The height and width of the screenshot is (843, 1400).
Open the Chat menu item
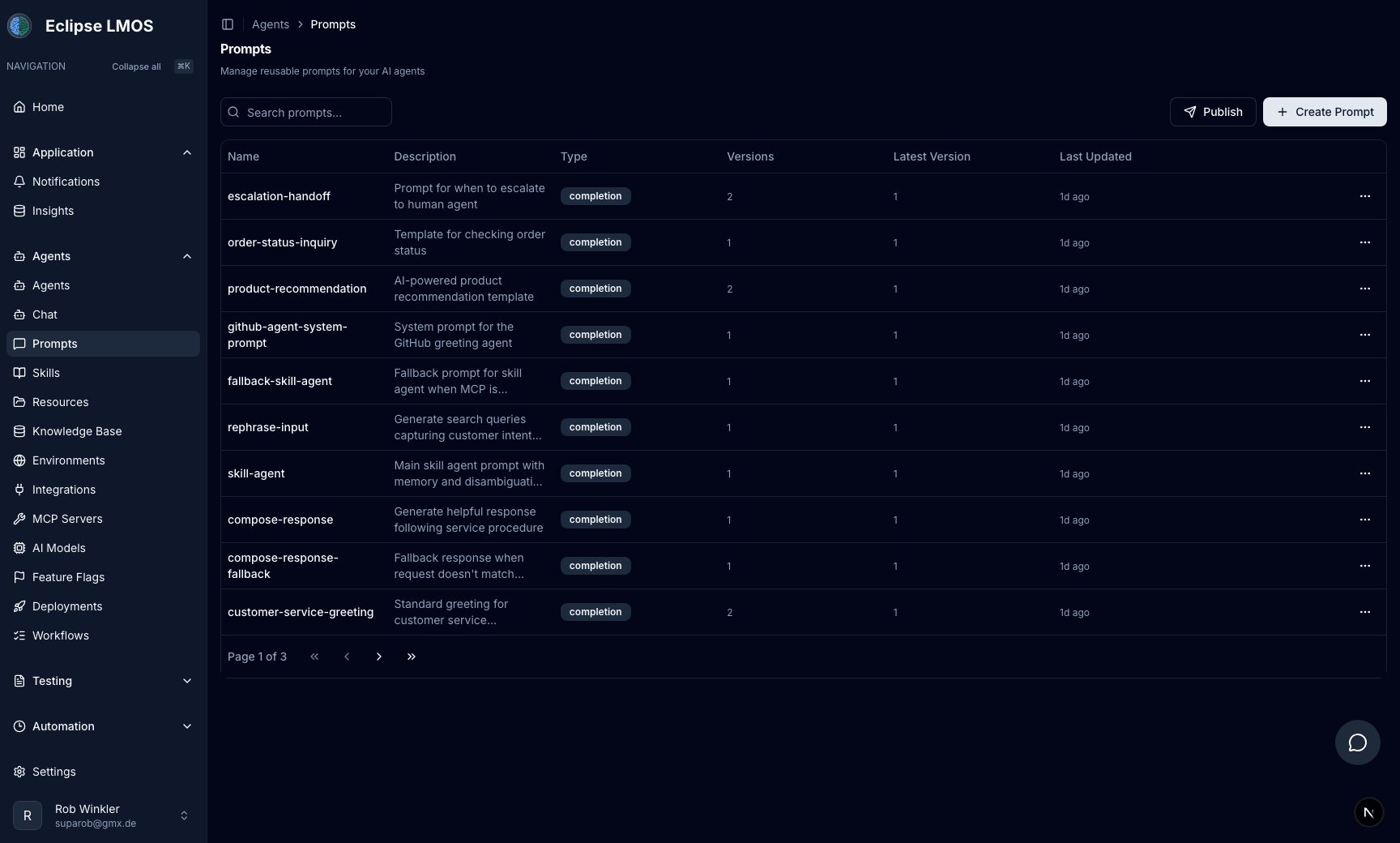click(103, 315)
